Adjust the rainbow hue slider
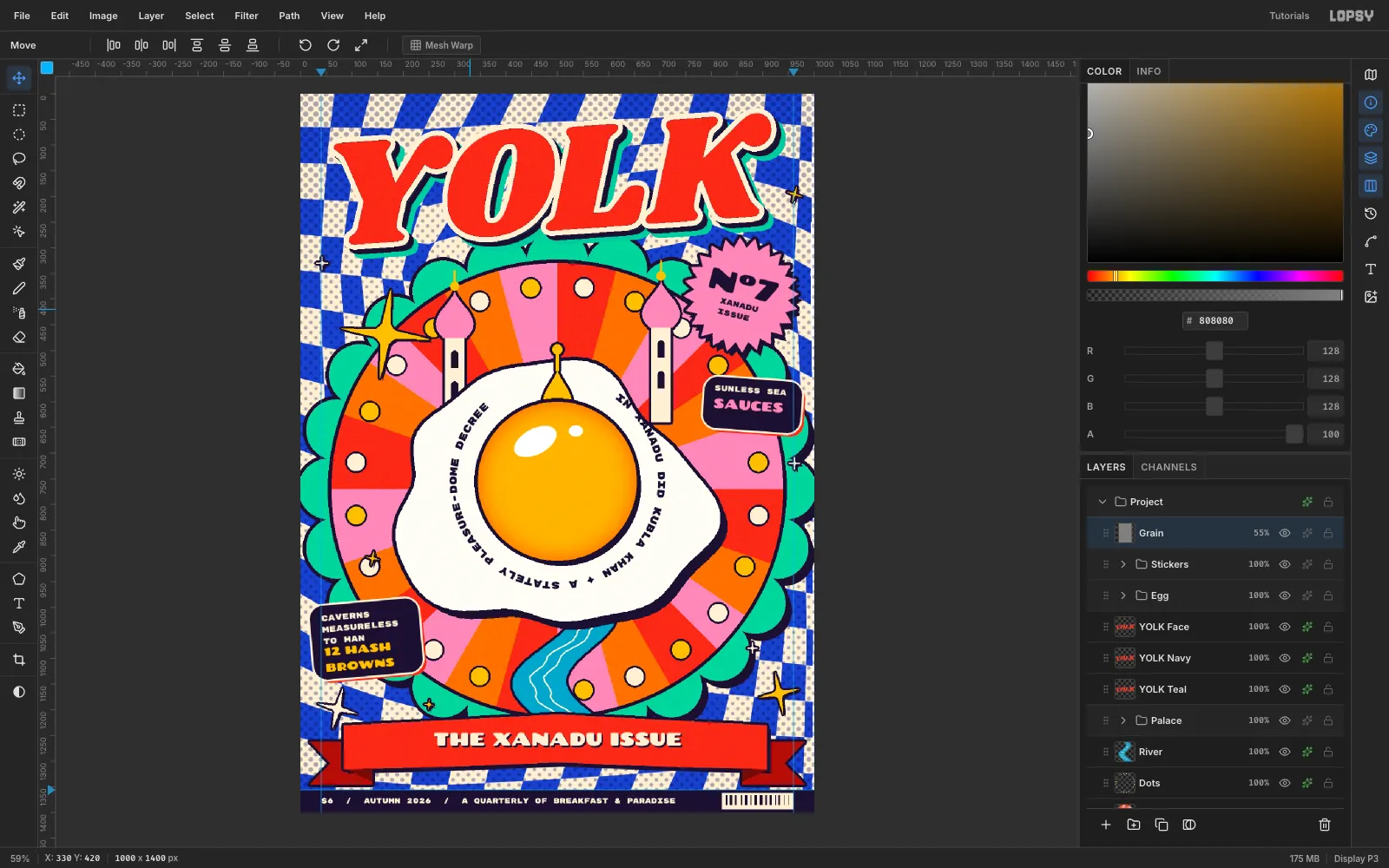 (x=1215, y=276)
